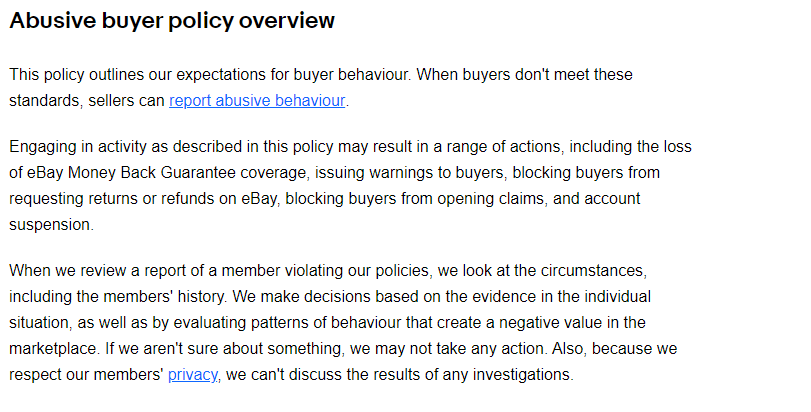Click the "Abusive buyer policy overview" heading

[x=172, y=21]
